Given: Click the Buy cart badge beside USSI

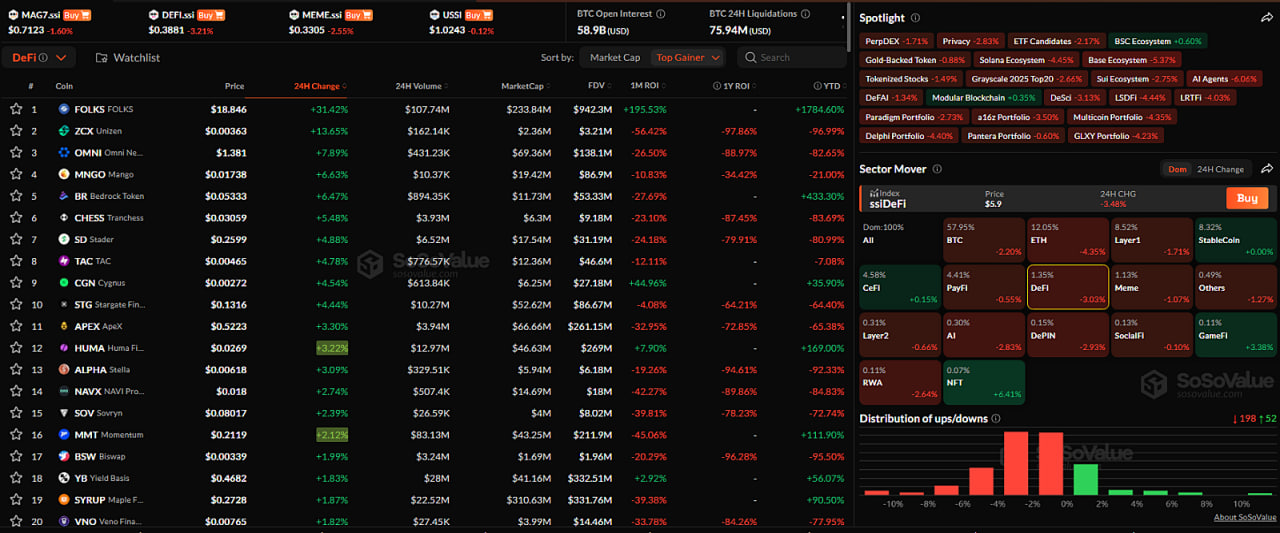Looking at the screenshot, I should coord(478,15).
